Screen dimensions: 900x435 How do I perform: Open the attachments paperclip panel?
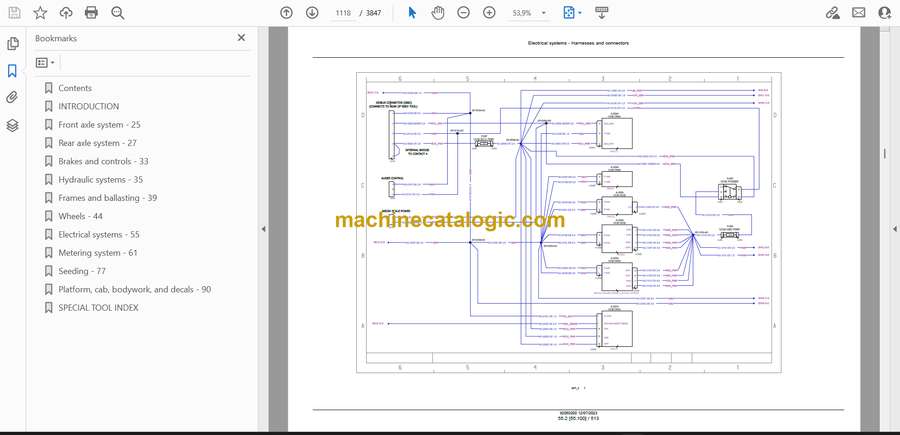click(x=13, y=98)
